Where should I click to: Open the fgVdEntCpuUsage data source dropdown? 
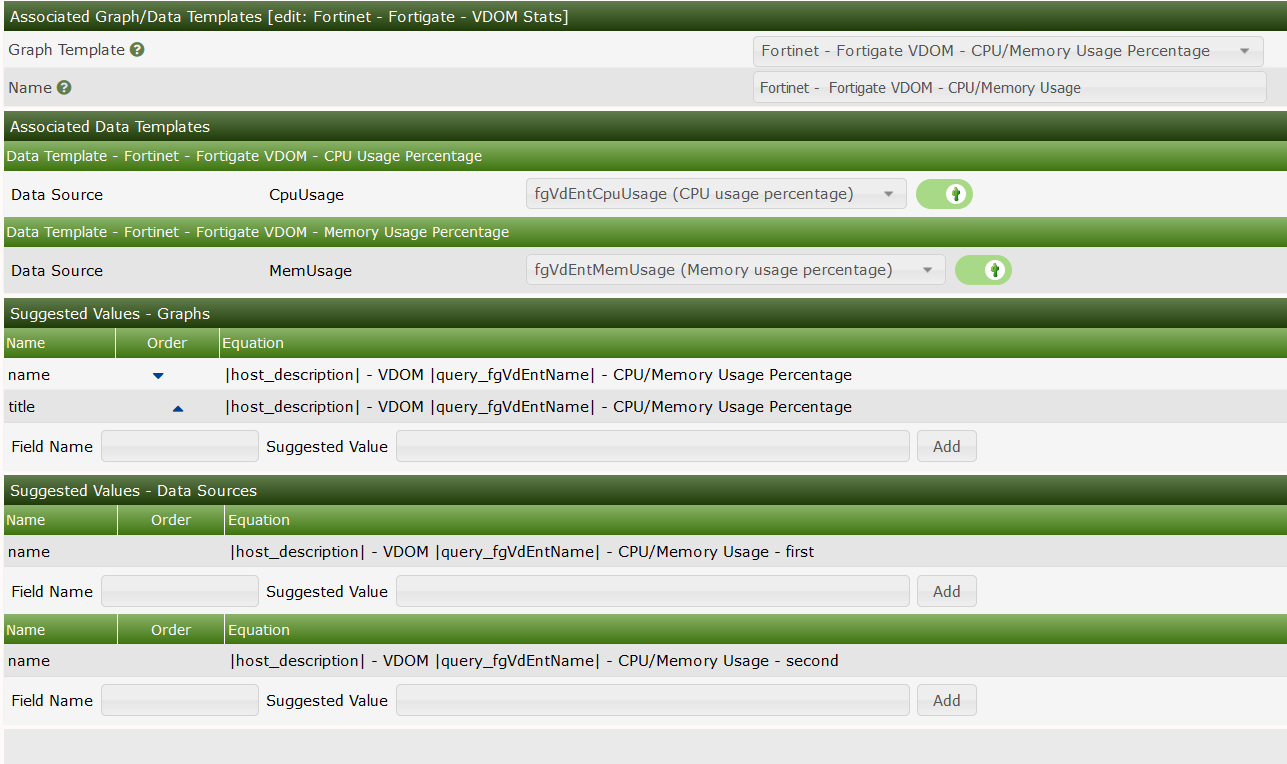coord(716,194)
